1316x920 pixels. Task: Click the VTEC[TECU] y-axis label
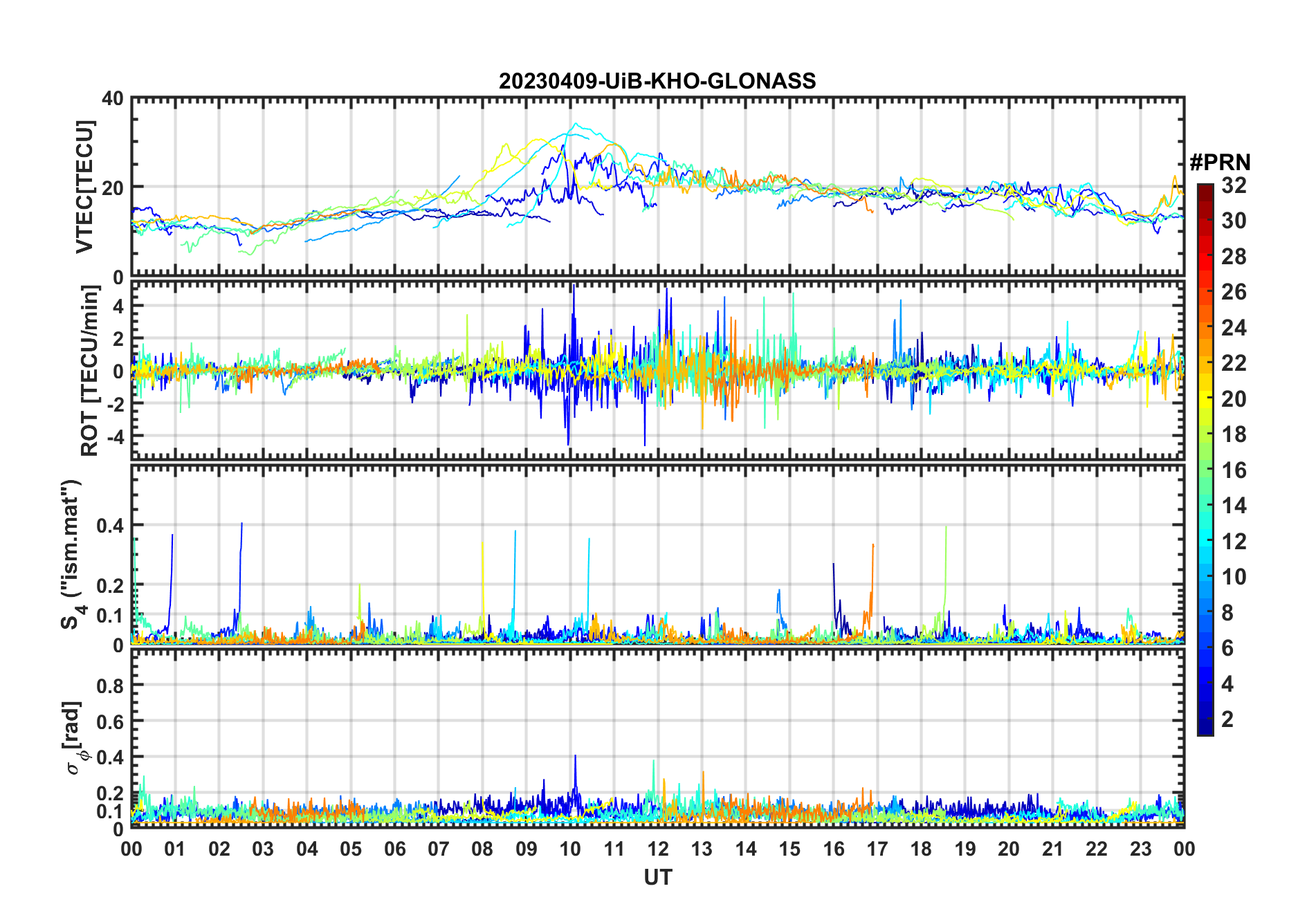tap(84, 187)
